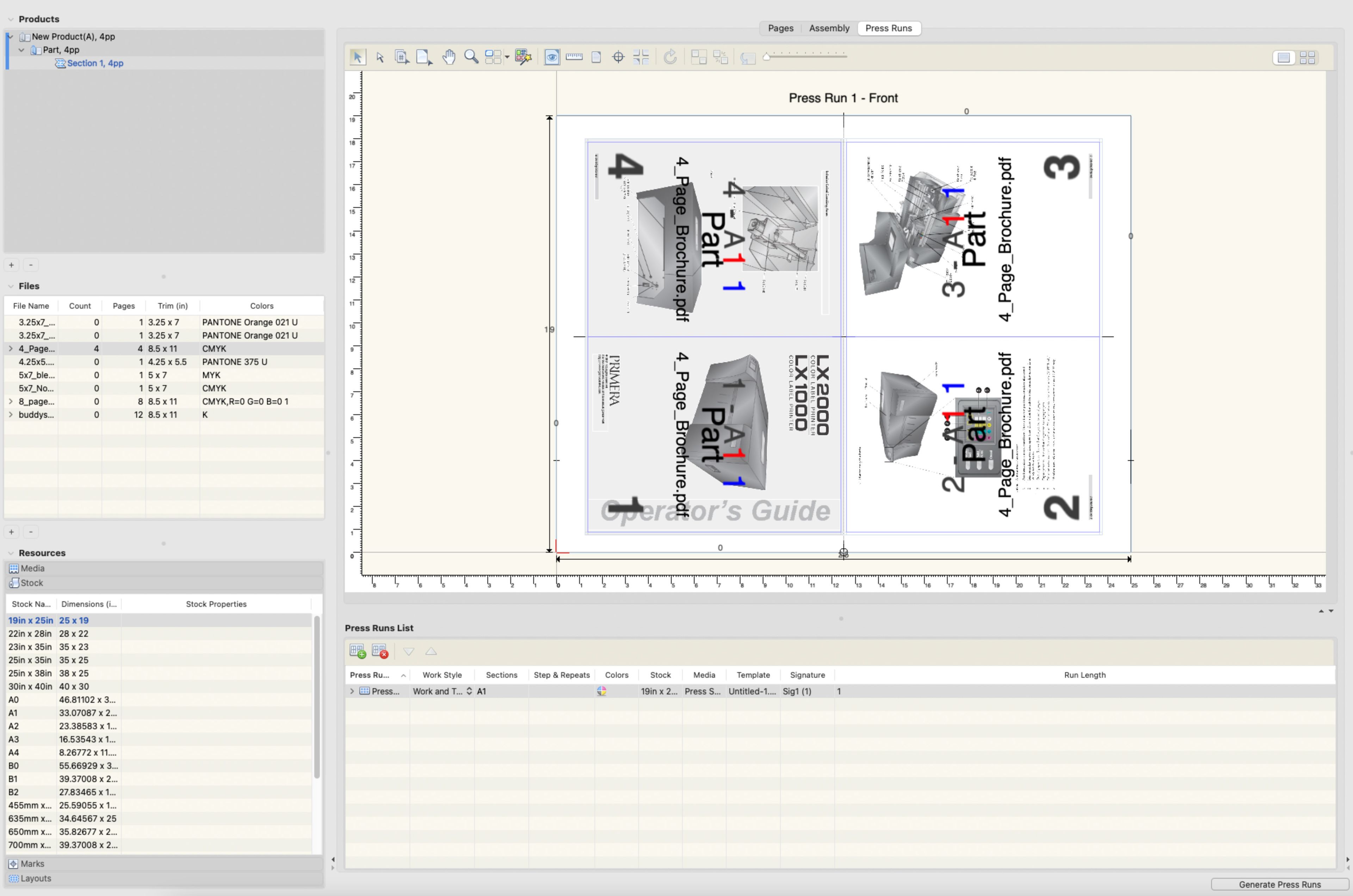Image resolution: width=1353 pixels, height=896 pixels.
Task: Select the Zoom magnifier tool
Action: click(x=471, y=57)
